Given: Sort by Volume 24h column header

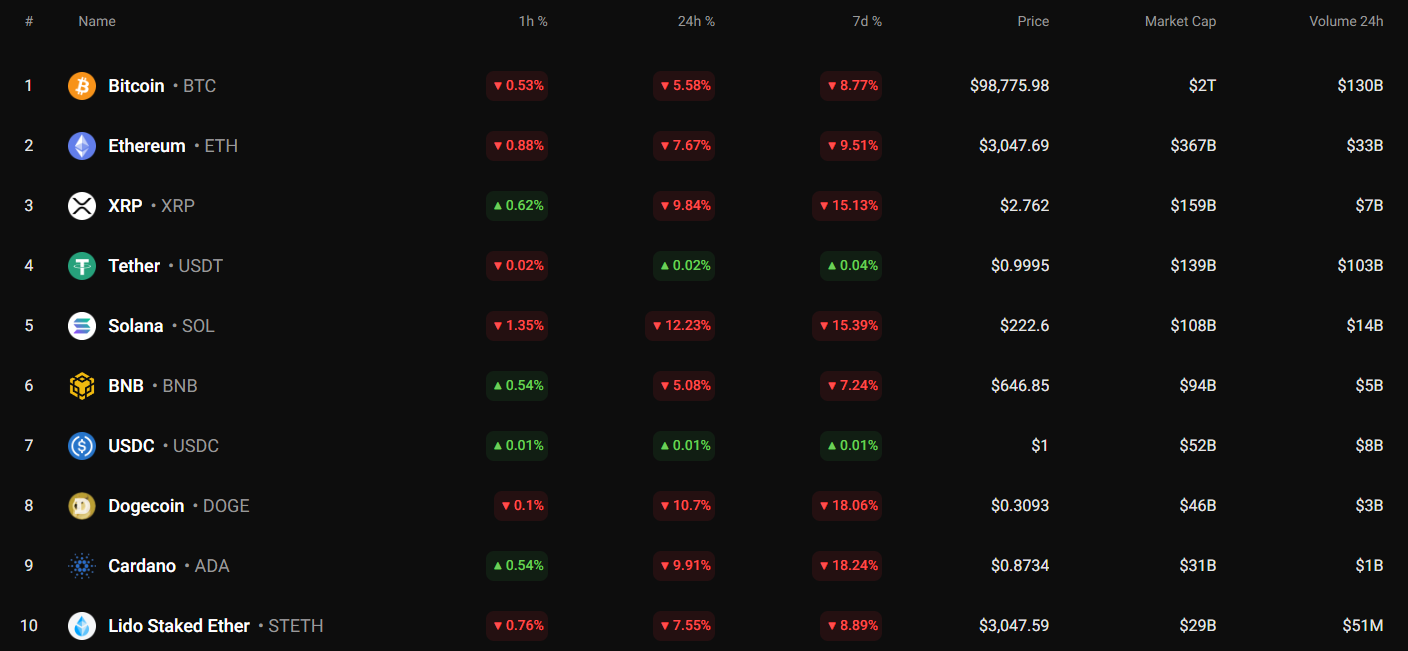Looking at the screenshot, I should (1346, 21).
